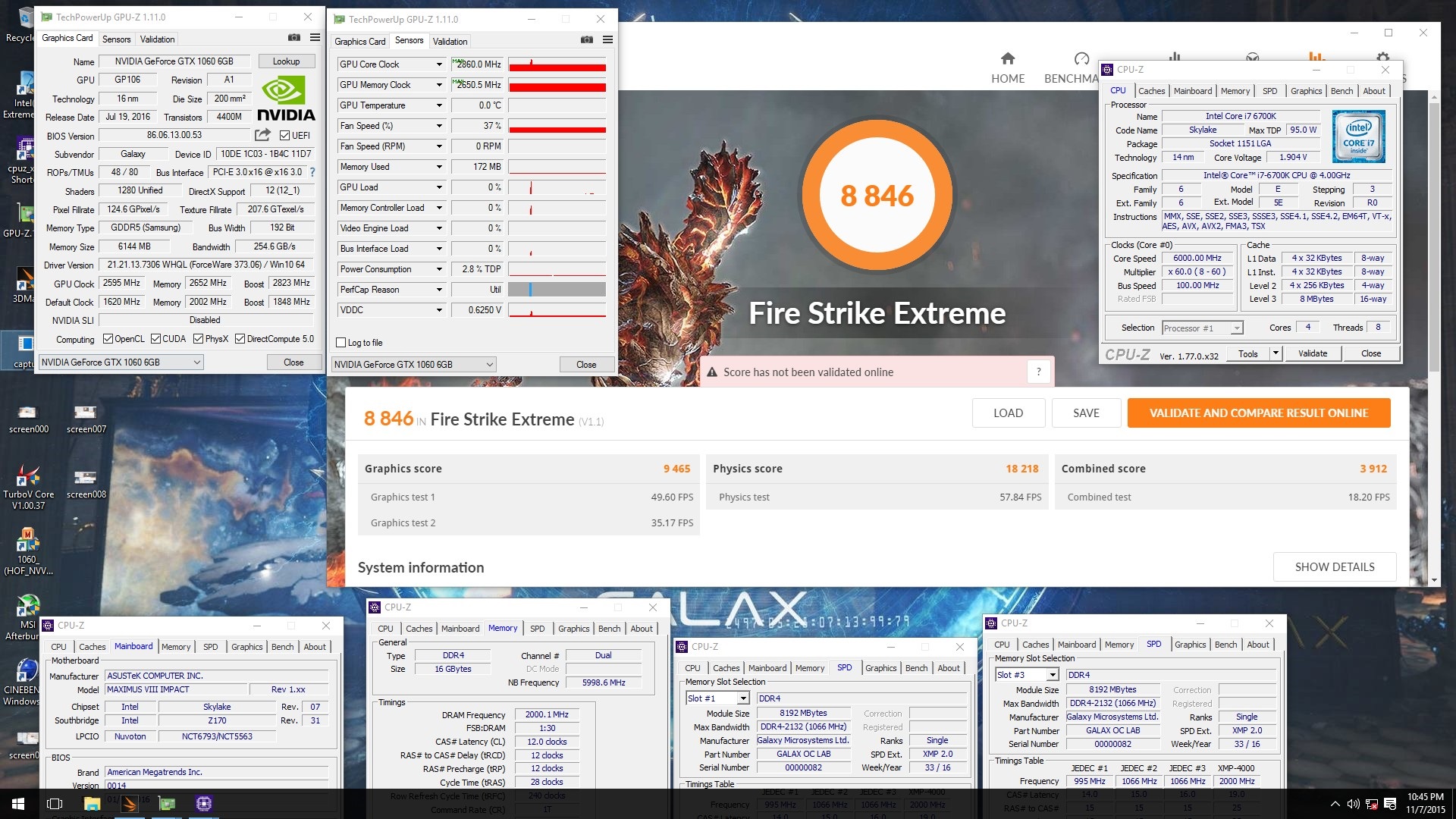Open the SPD tab in CPU-Z Memory window
The image size is (1456, 819).
click(537, 629)
